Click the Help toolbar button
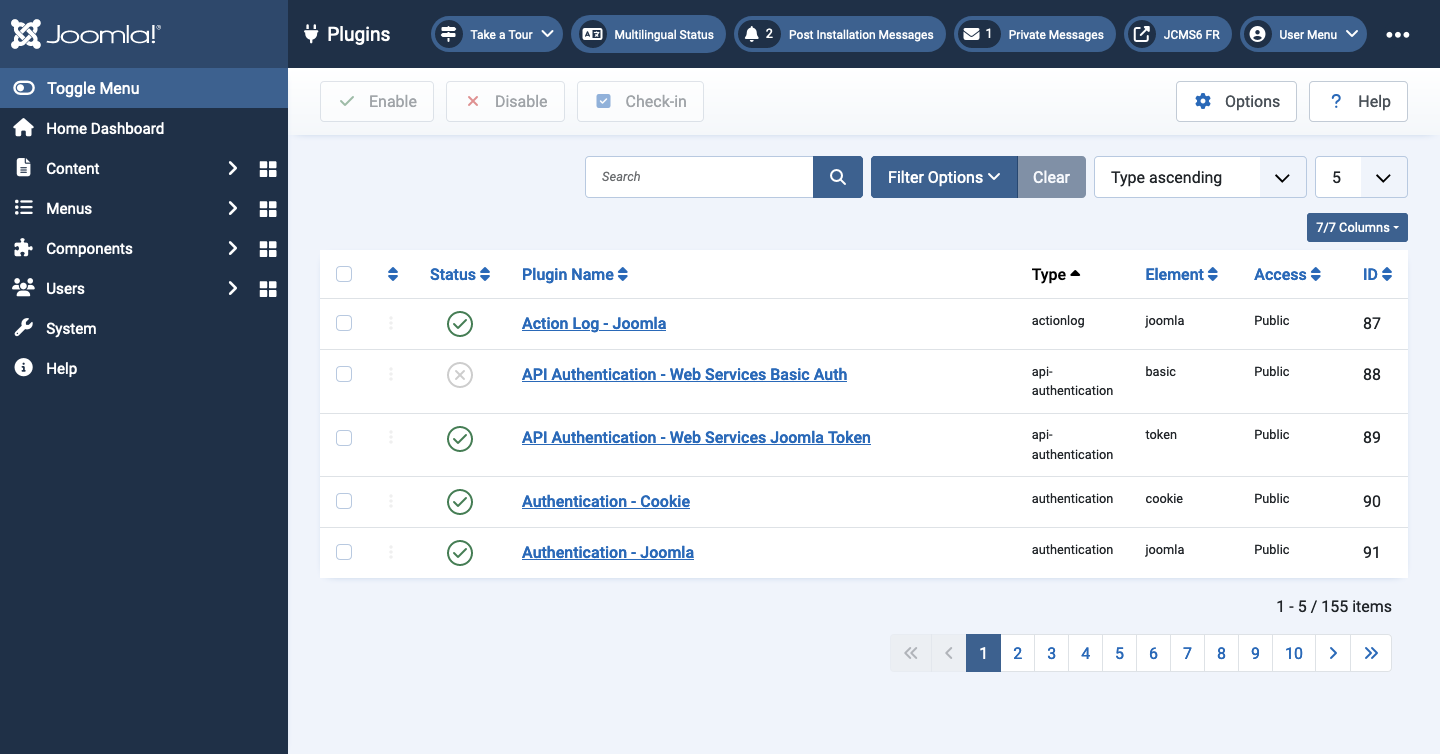The image size is (1440, 754). coord(1358,101)
